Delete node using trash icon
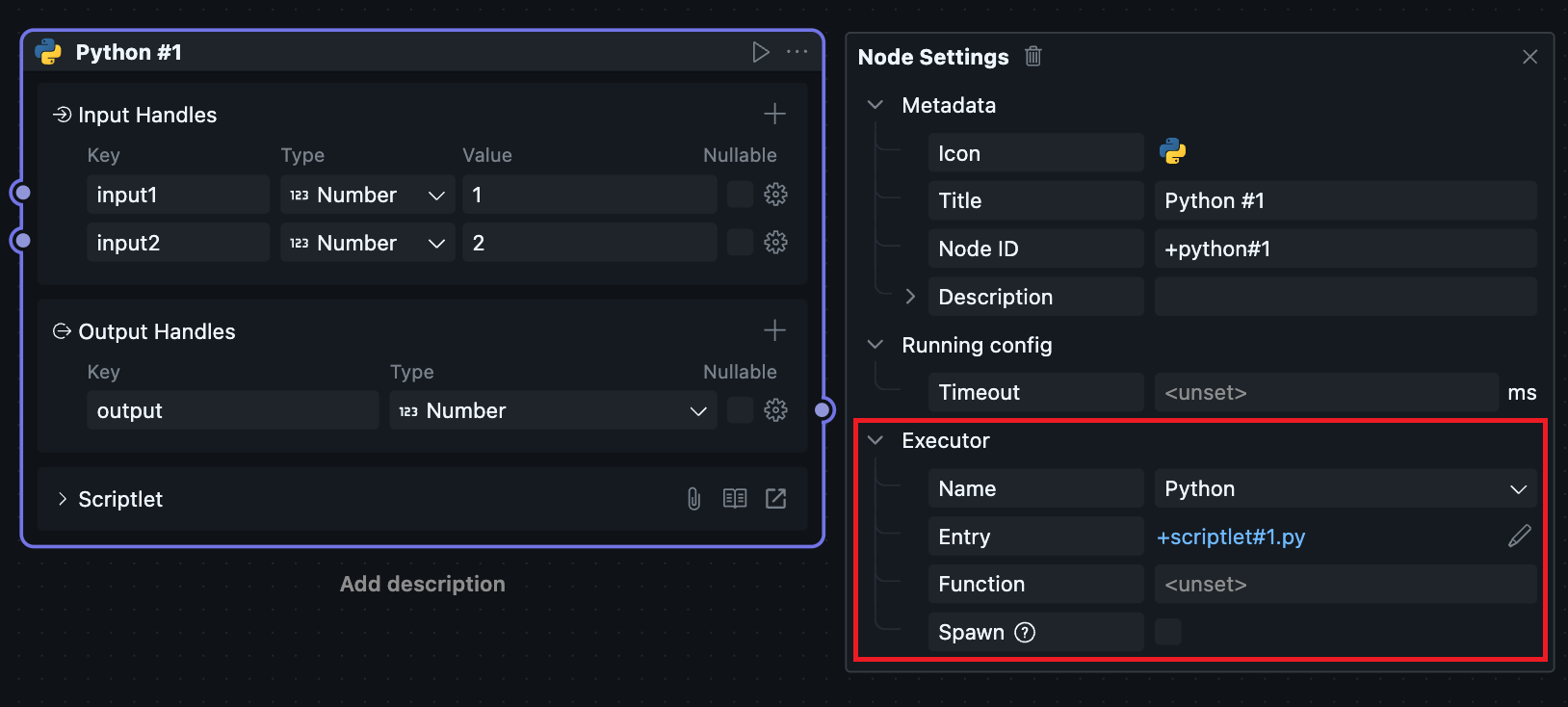This screenshot has height=707, width=1568. click(x=1033, y=57)
